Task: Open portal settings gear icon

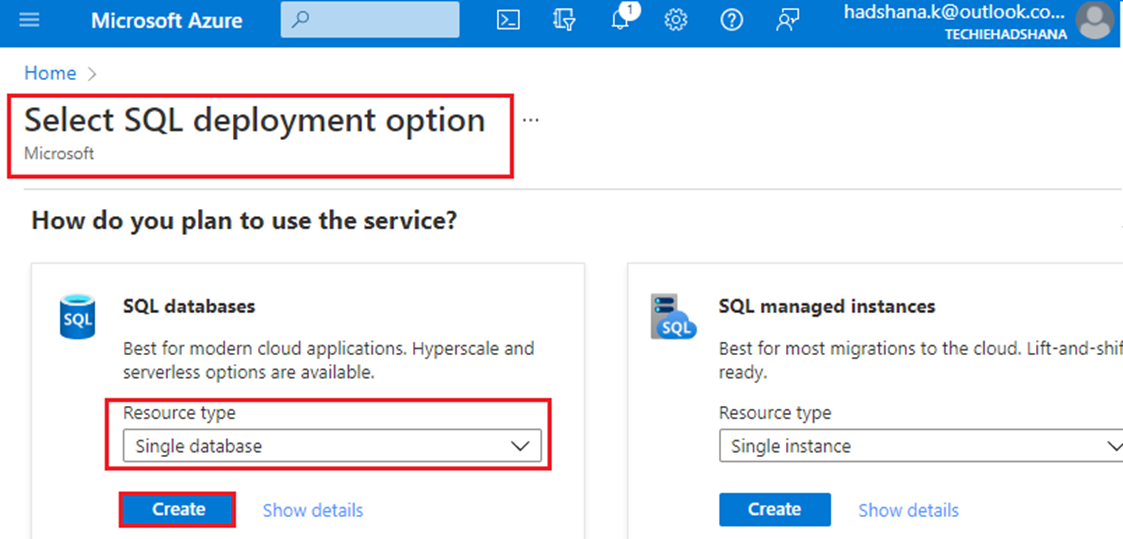Action: 675,21
